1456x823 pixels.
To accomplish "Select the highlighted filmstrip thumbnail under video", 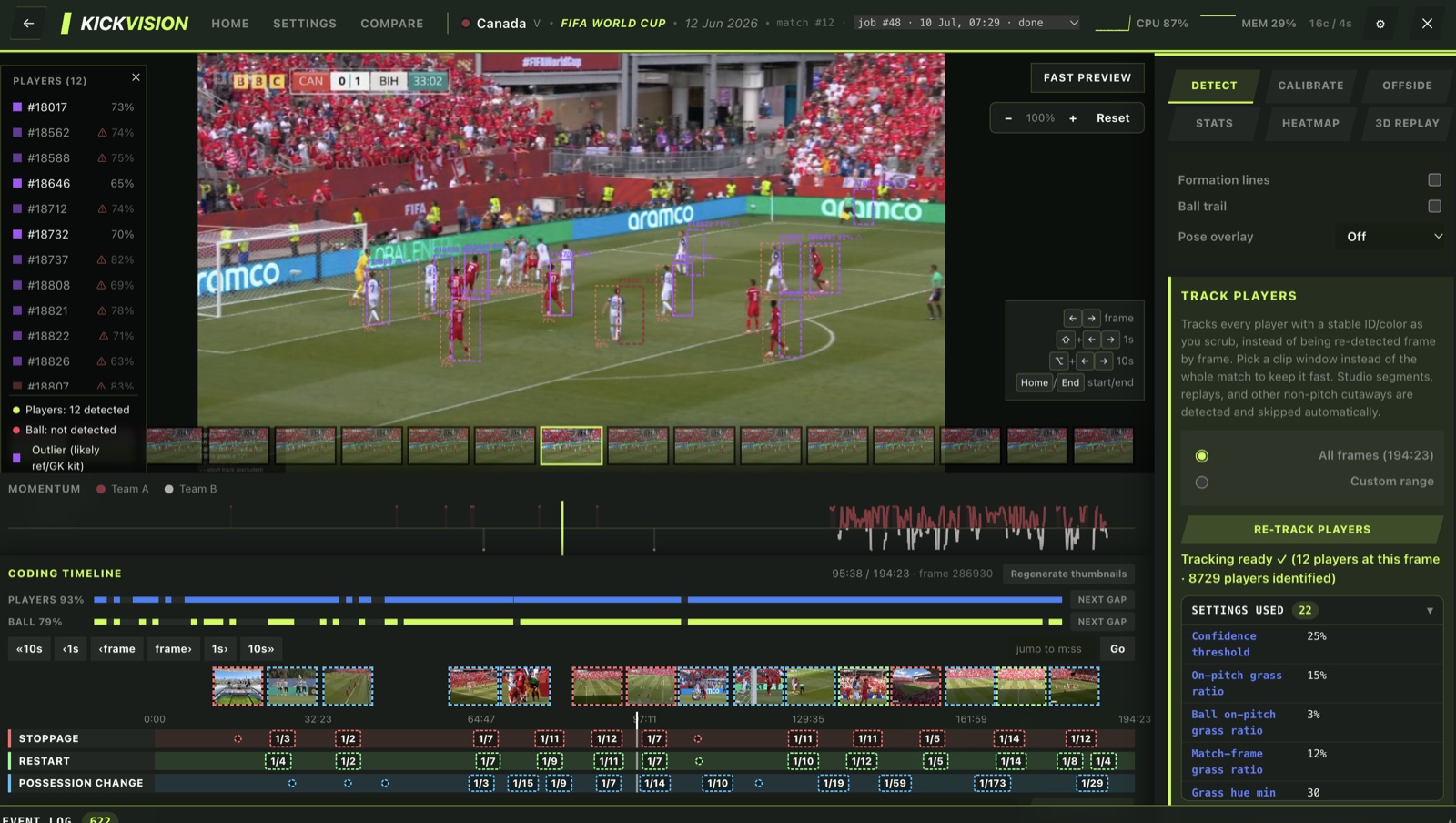I will [571, 446].
